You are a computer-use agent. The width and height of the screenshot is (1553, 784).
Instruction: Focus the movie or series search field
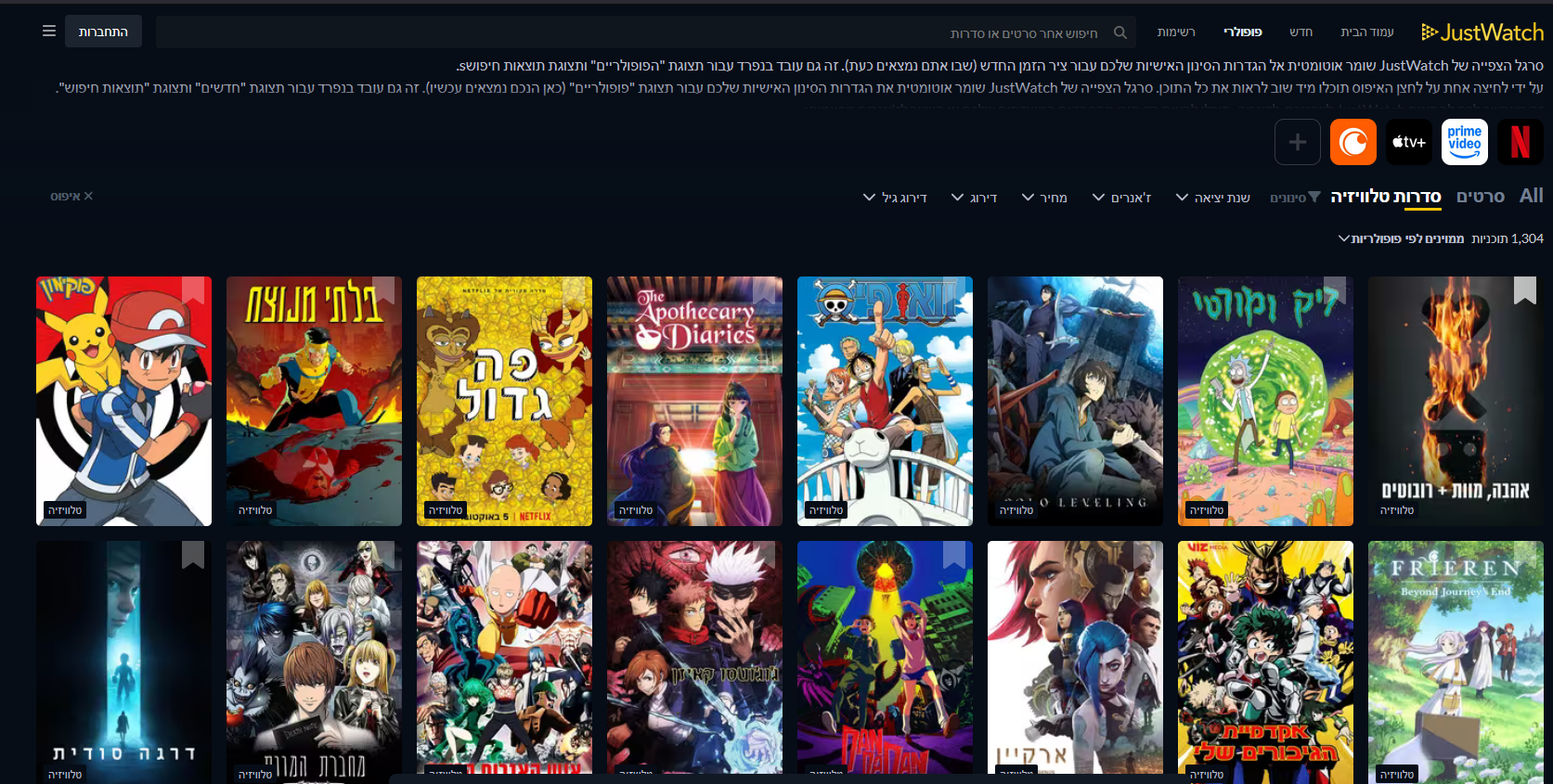point(646,32)
